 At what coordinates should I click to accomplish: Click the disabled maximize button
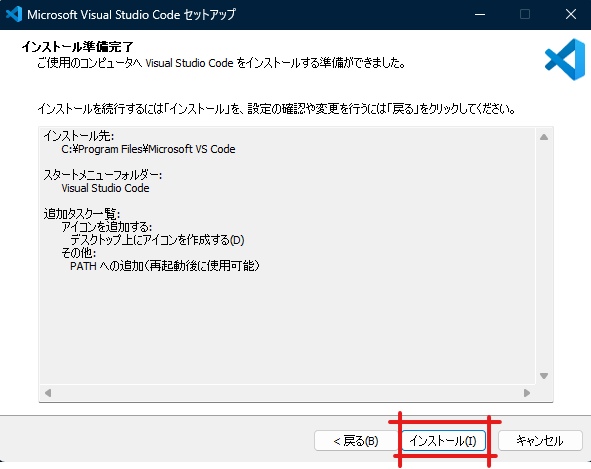point(525,14)
